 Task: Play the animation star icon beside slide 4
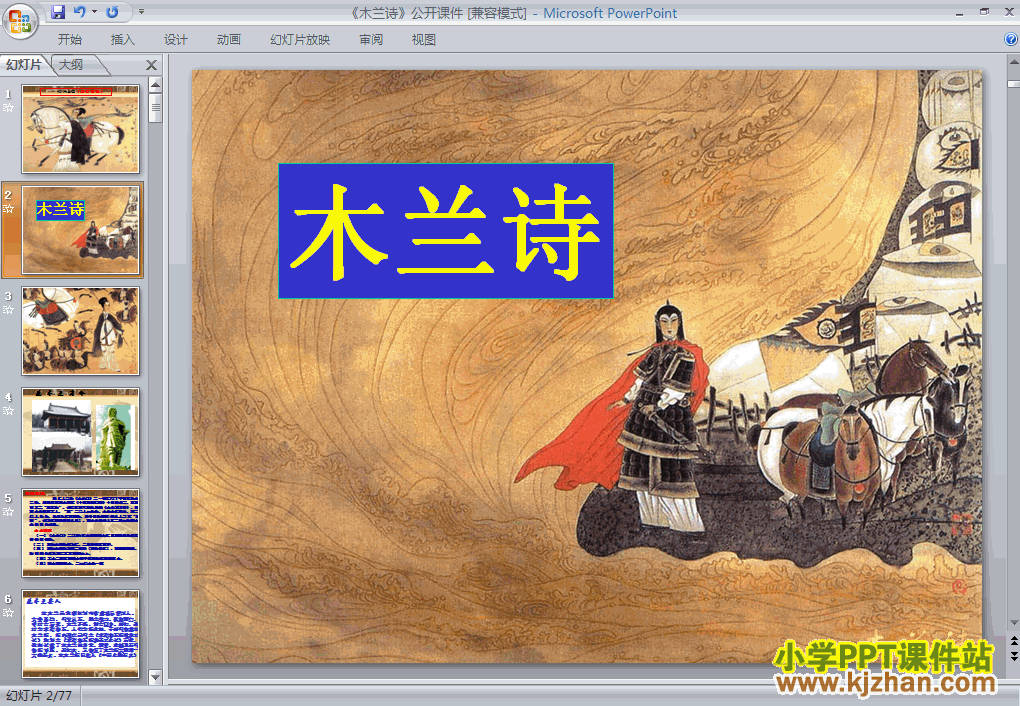[x=8, y=411]
